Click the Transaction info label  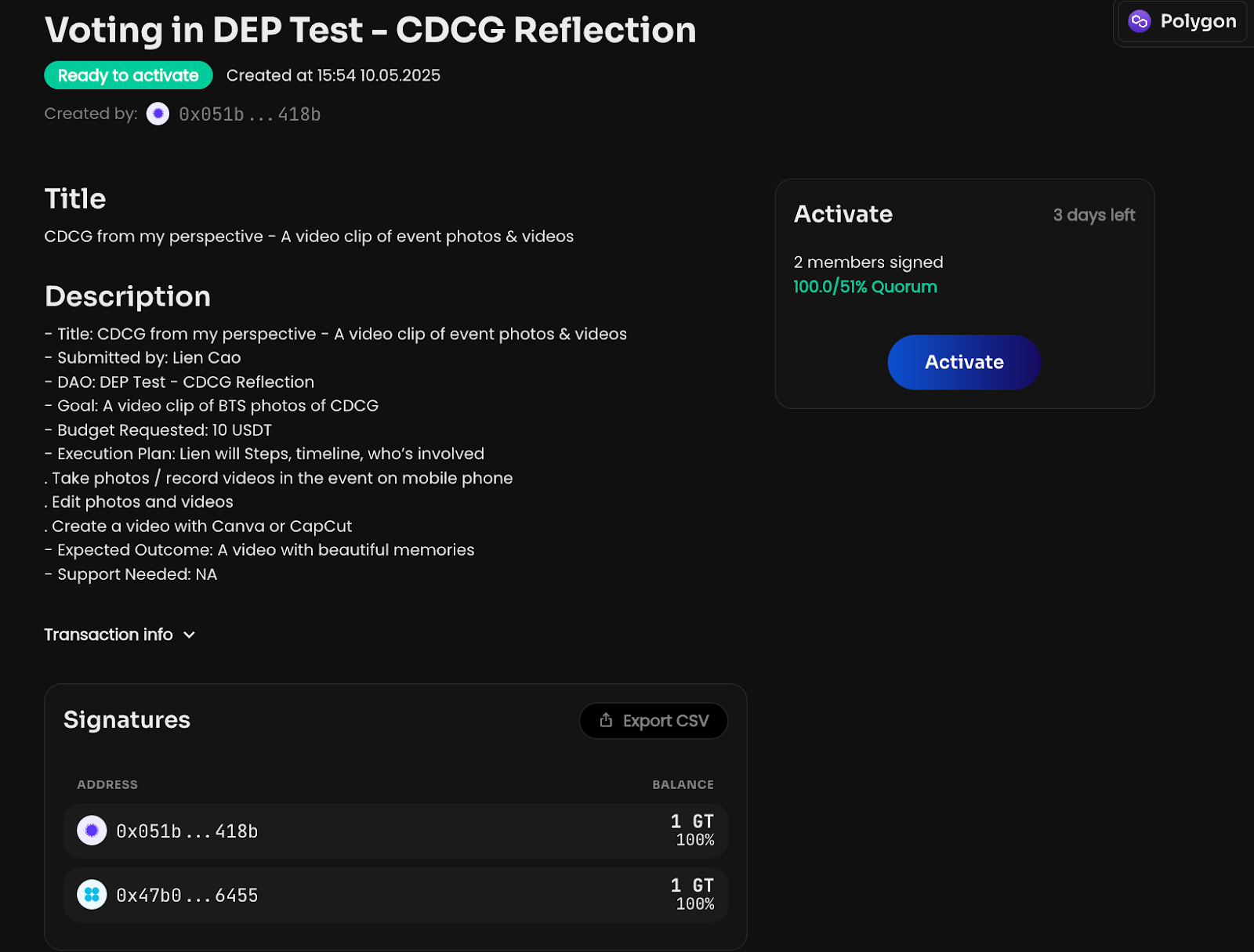pos(108,635)
